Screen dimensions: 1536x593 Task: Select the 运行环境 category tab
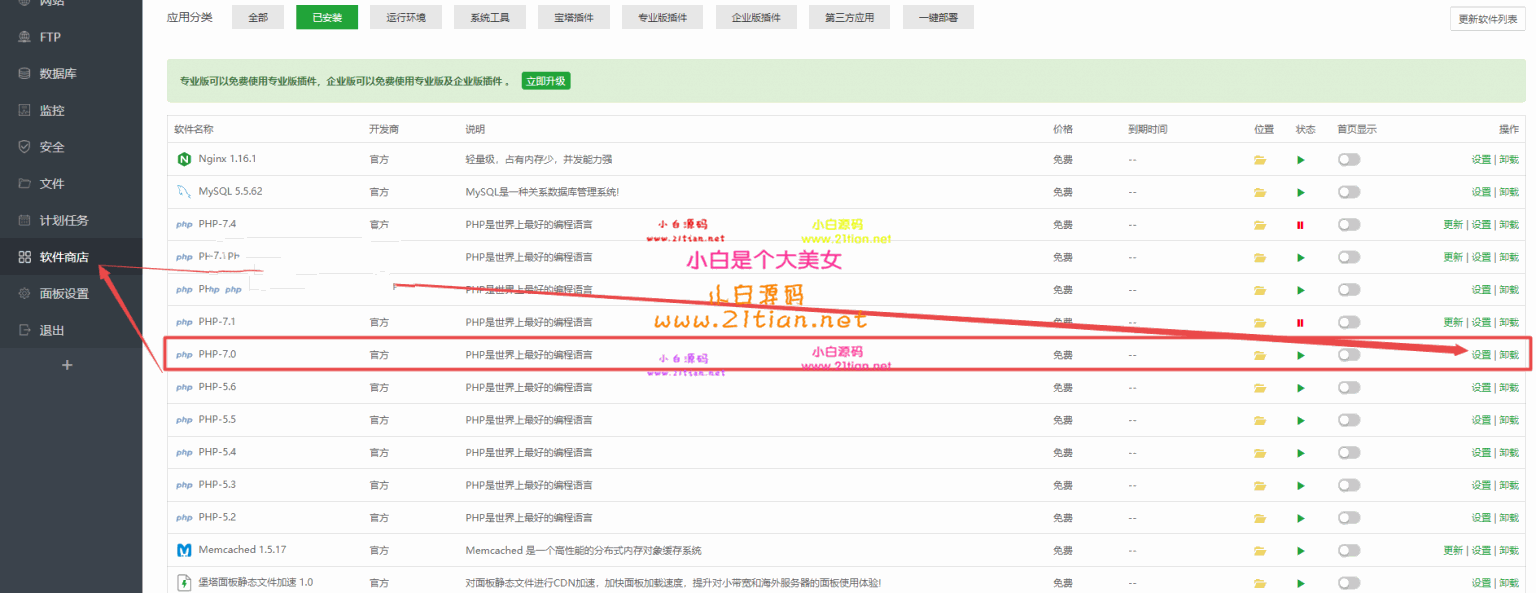(x=406, y=17)
